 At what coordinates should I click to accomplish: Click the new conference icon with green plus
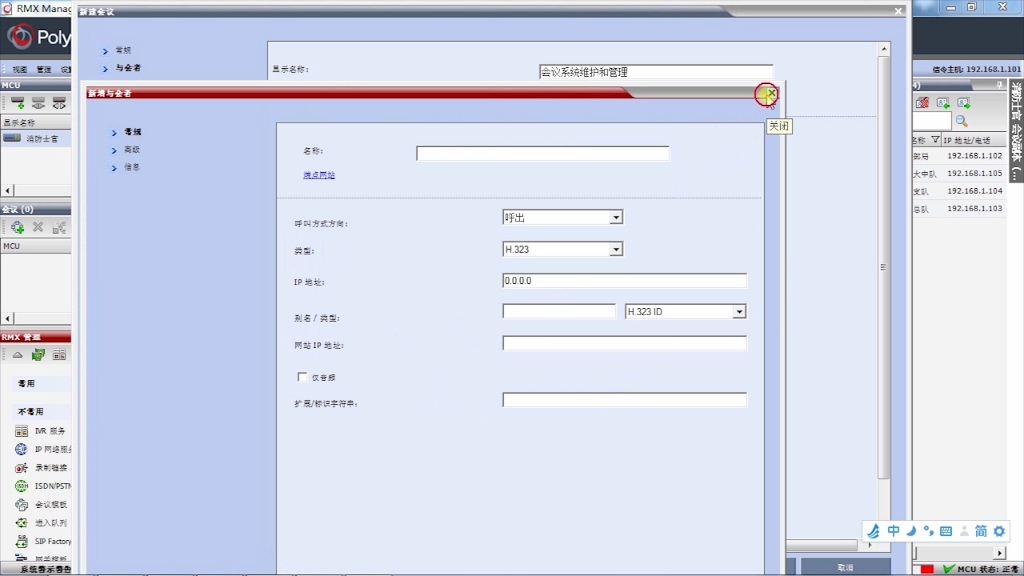[x=18, y=227]
